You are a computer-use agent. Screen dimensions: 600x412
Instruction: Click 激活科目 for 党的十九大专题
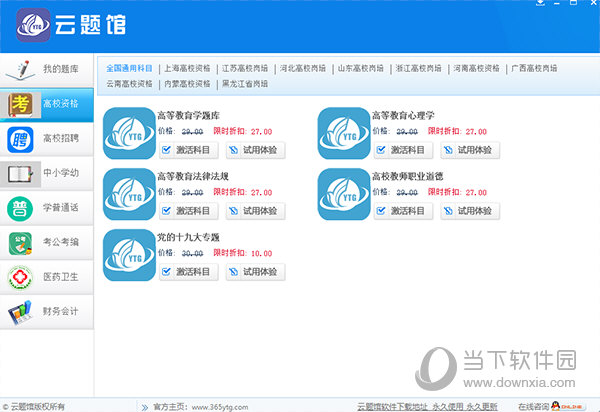189,272
